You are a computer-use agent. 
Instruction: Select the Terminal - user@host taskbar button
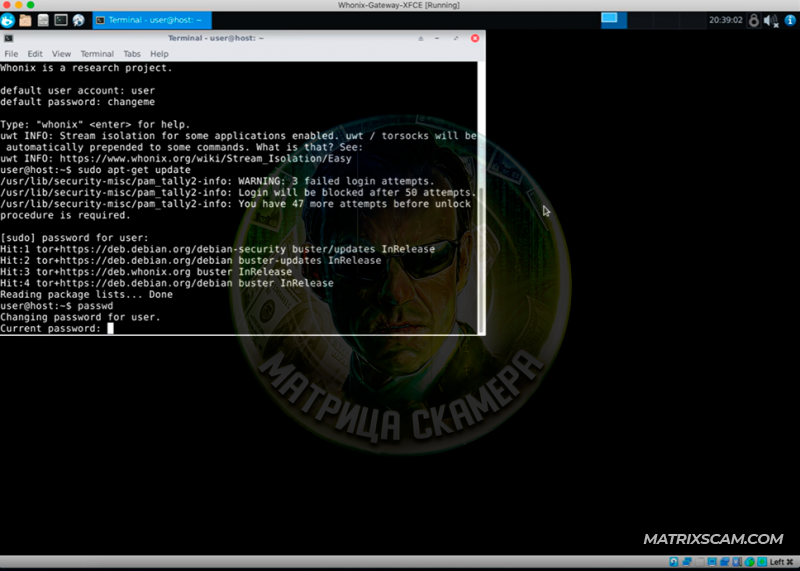click(x=152, y=20)
